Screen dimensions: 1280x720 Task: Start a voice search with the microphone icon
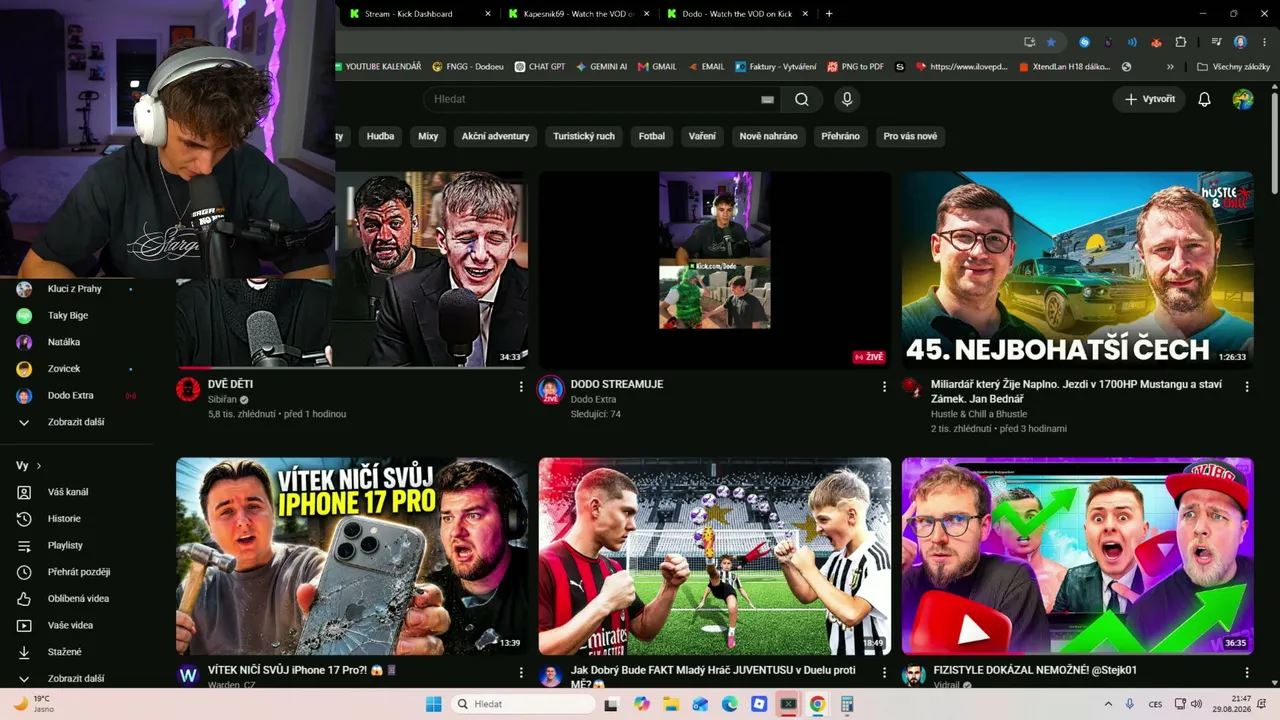coord(847,99)
